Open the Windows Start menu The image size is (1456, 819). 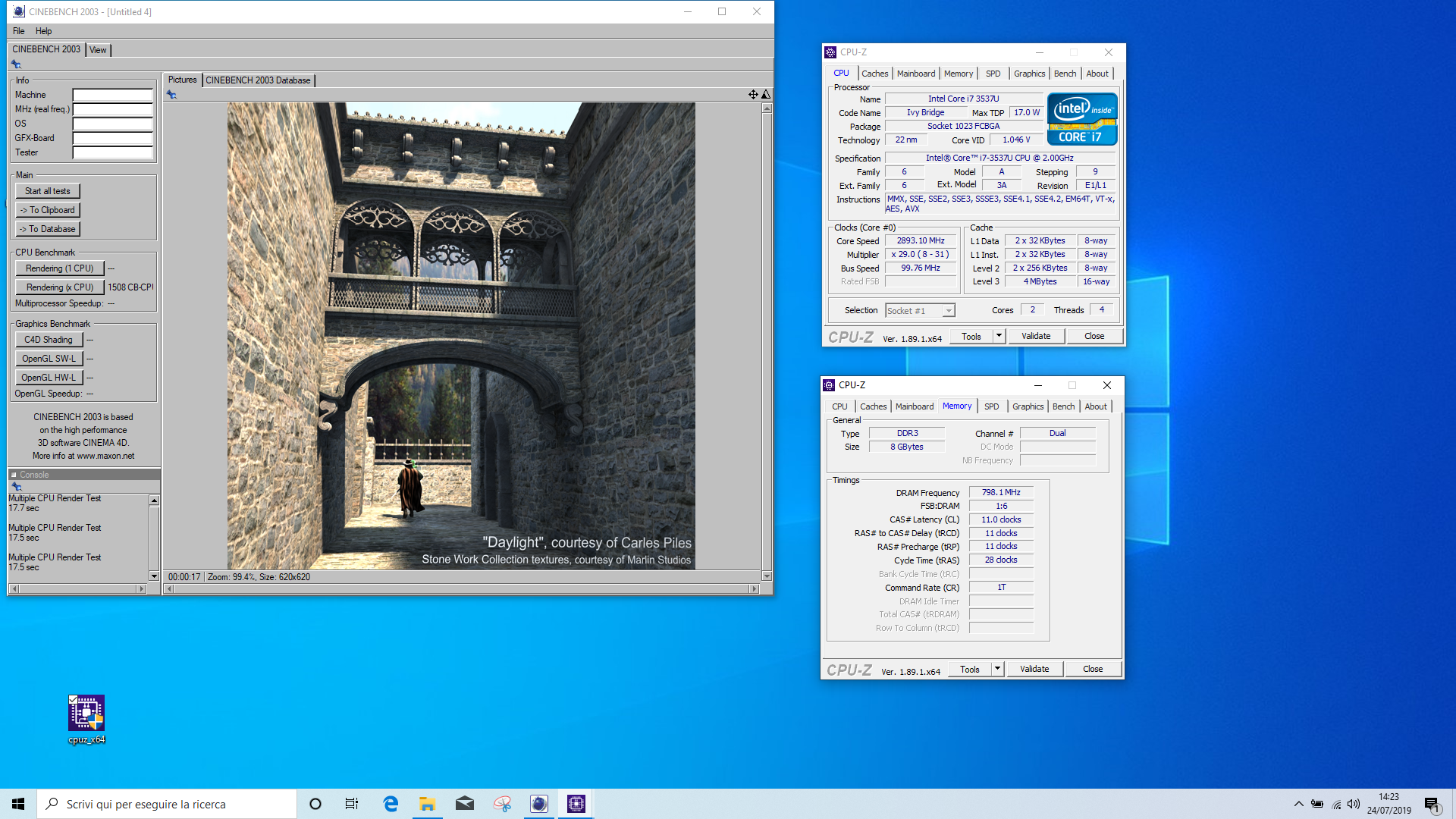(x=18, y=804)
